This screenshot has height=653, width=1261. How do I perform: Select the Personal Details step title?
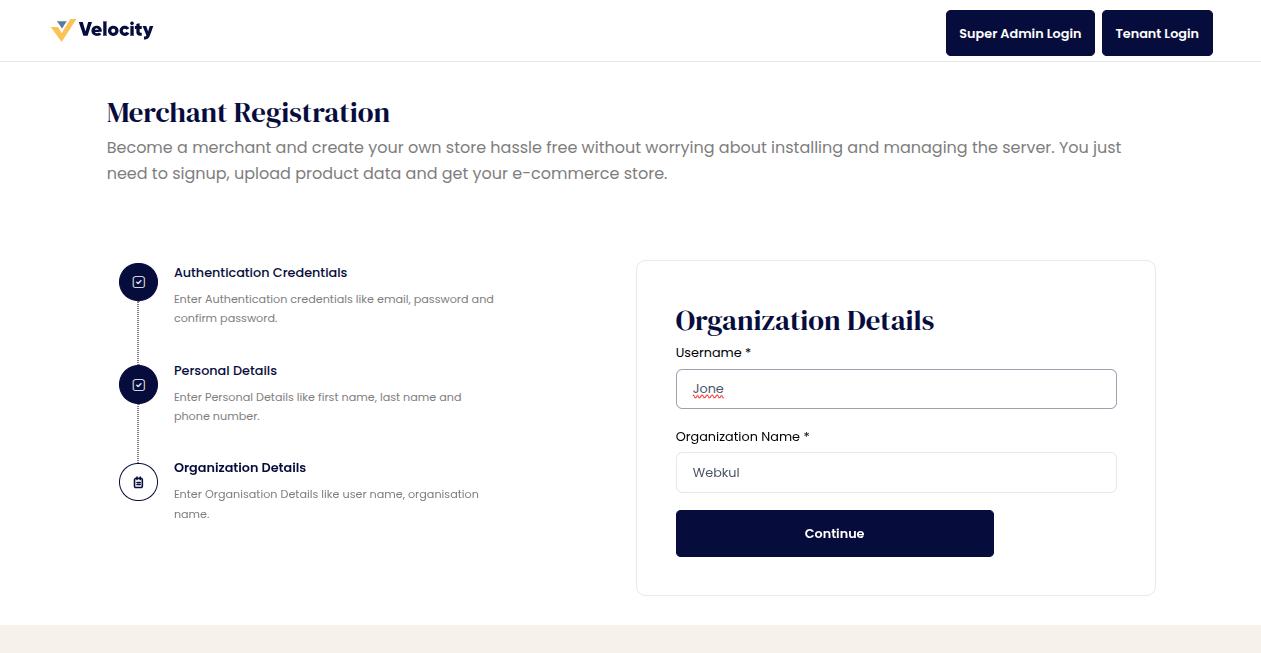225,370
